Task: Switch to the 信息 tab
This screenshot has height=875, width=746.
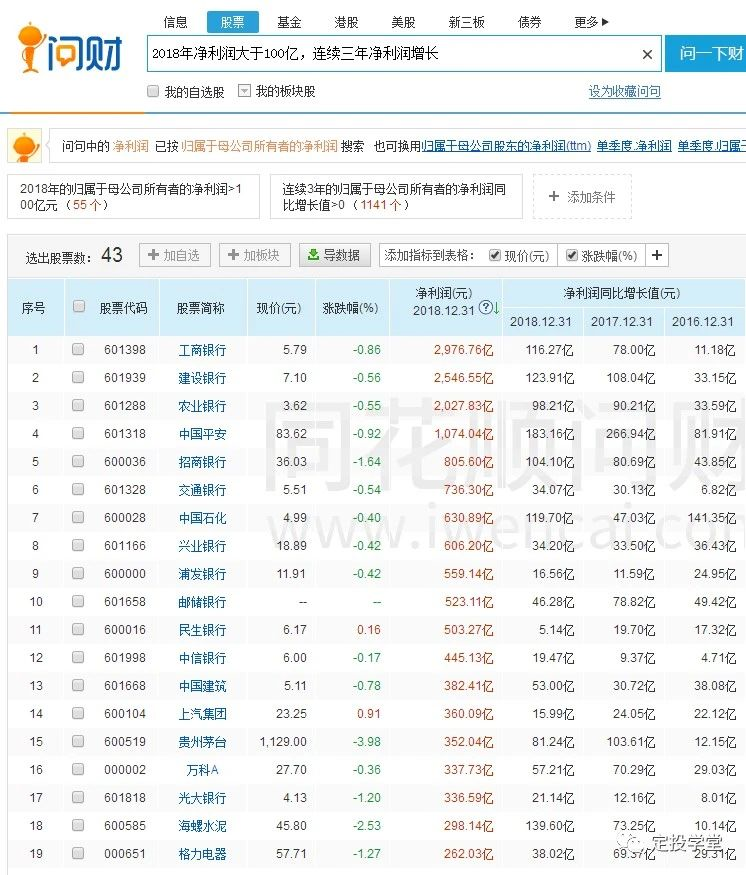Action: tap(175, 22)
